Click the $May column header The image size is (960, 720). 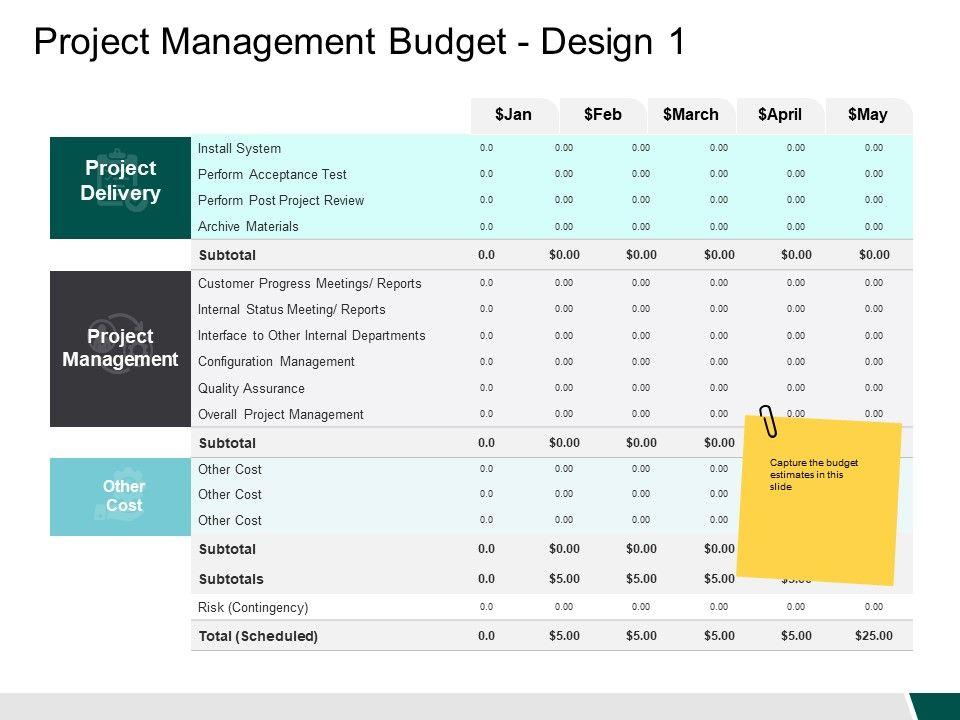coord(868,115)
